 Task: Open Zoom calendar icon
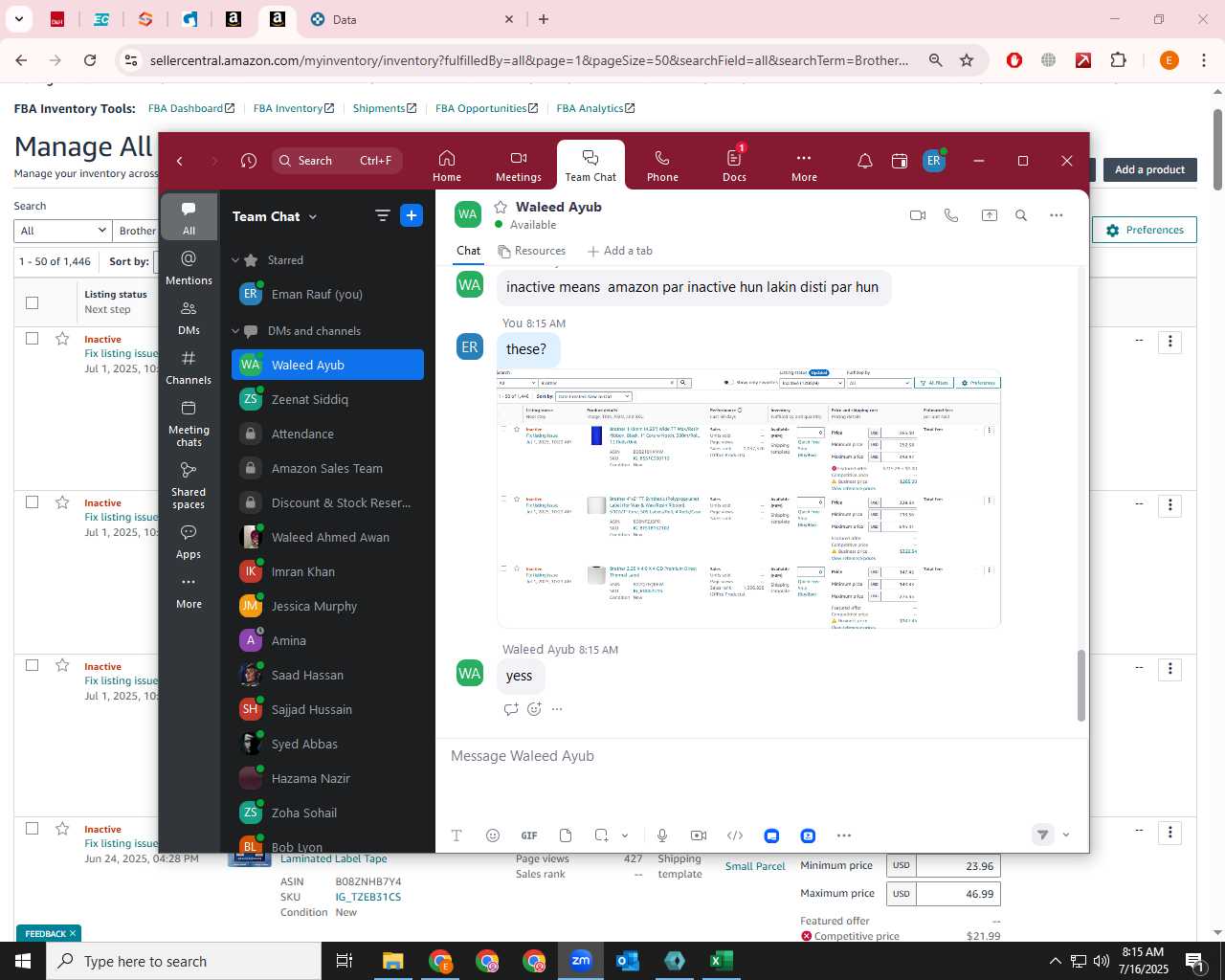point(900,161)
